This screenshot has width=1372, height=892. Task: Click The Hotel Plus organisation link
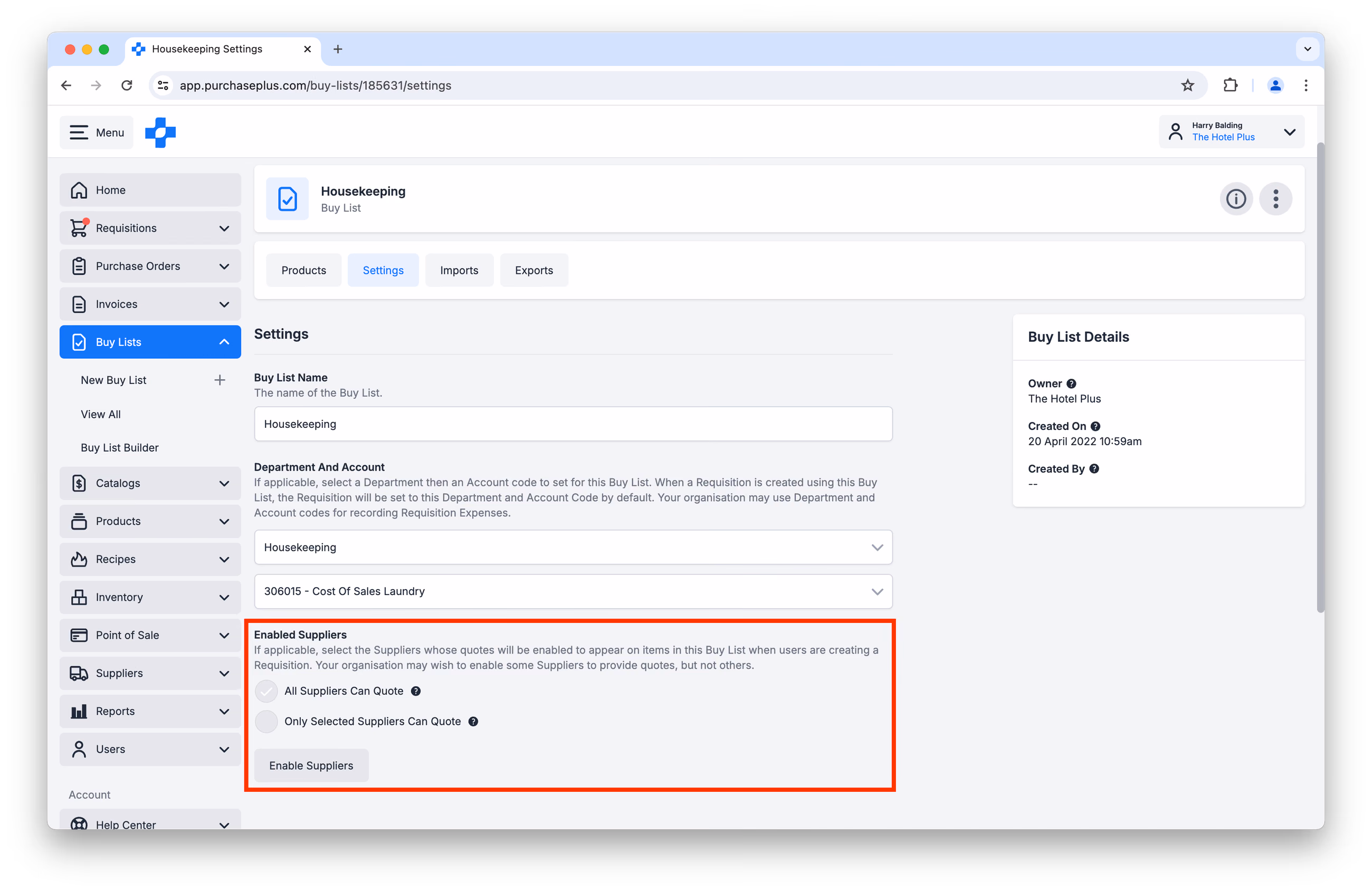(1223, 138)
